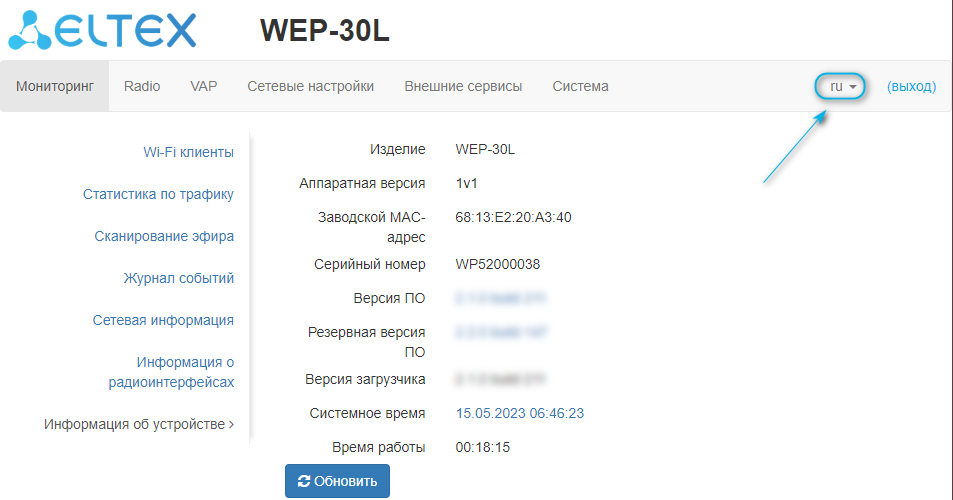The width and height of the screenshot is (953, 500).
Task: Click system time 15.05.2023 06:46:23
Action: pos(520,413)
